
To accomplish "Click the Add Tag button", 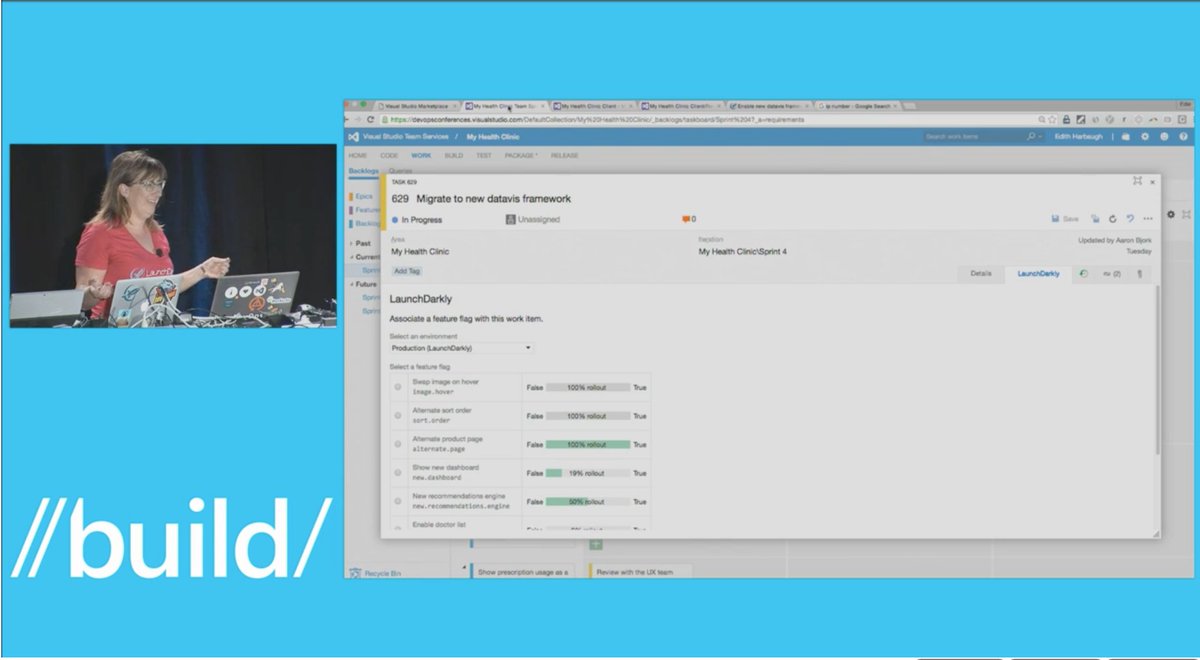I will tap(407, 271).
